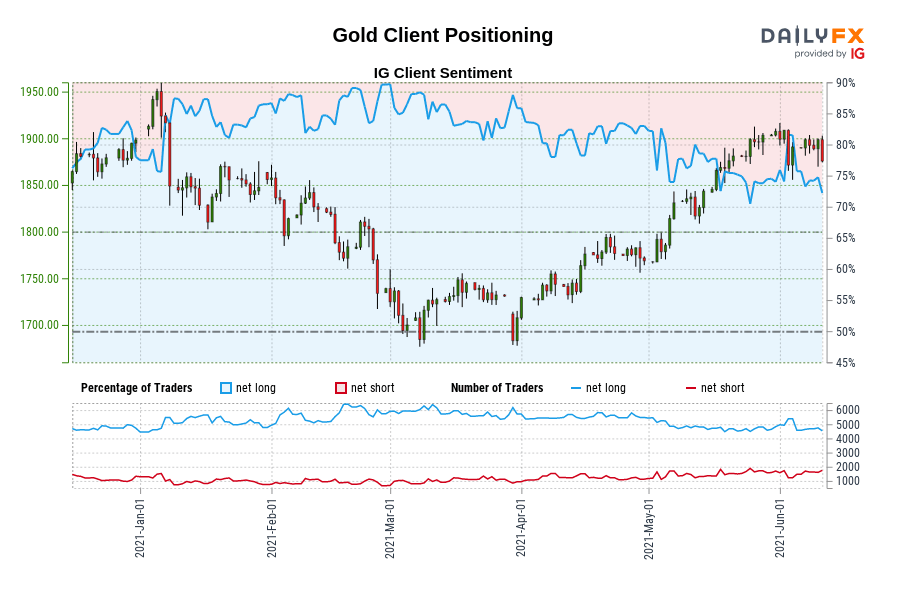Click the 75% sentiment axis label
Viewport: 900px width, 600px height.
[x=845, y=176]
